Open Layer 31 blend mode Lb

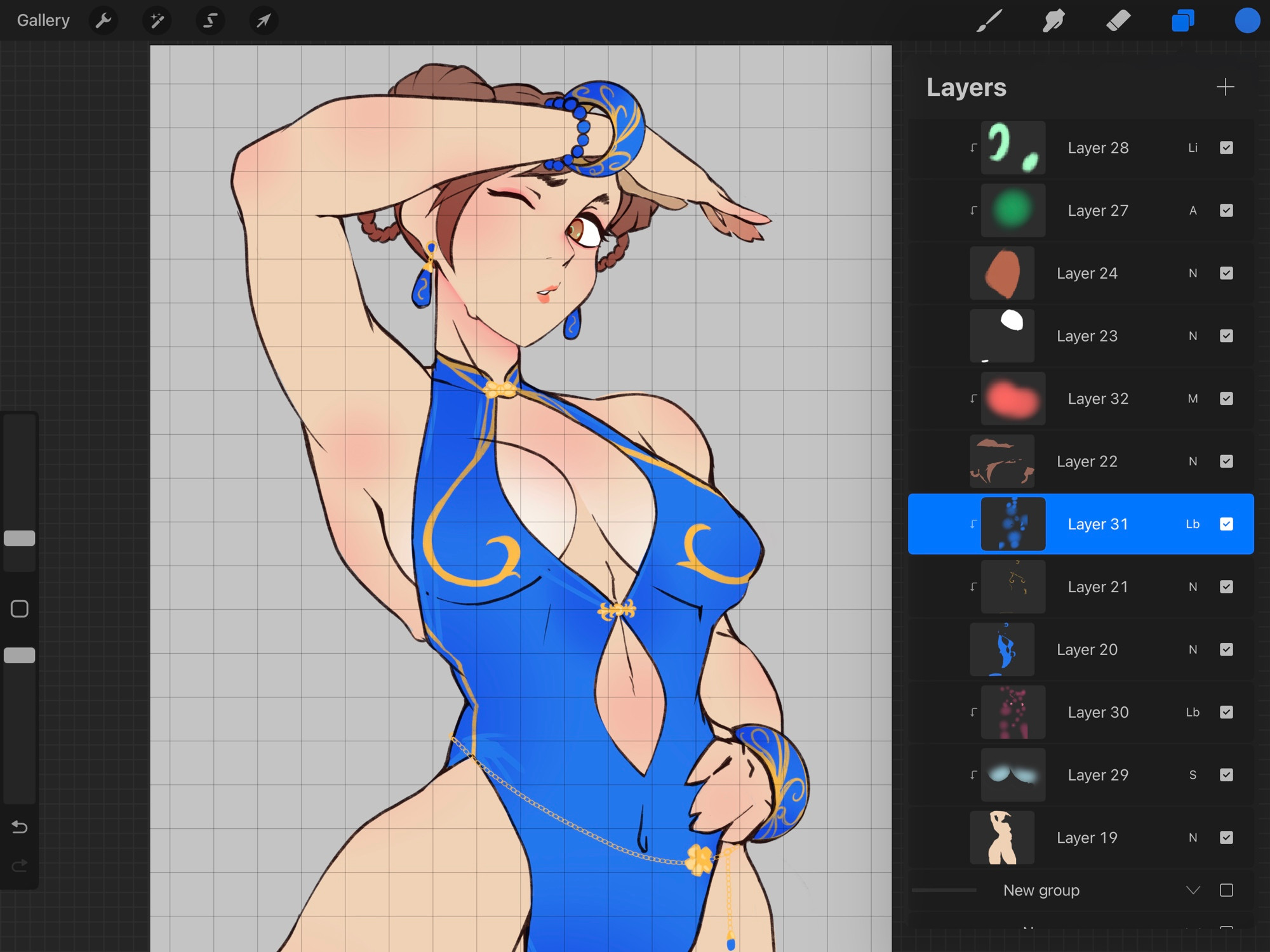tap(1193, 524)
